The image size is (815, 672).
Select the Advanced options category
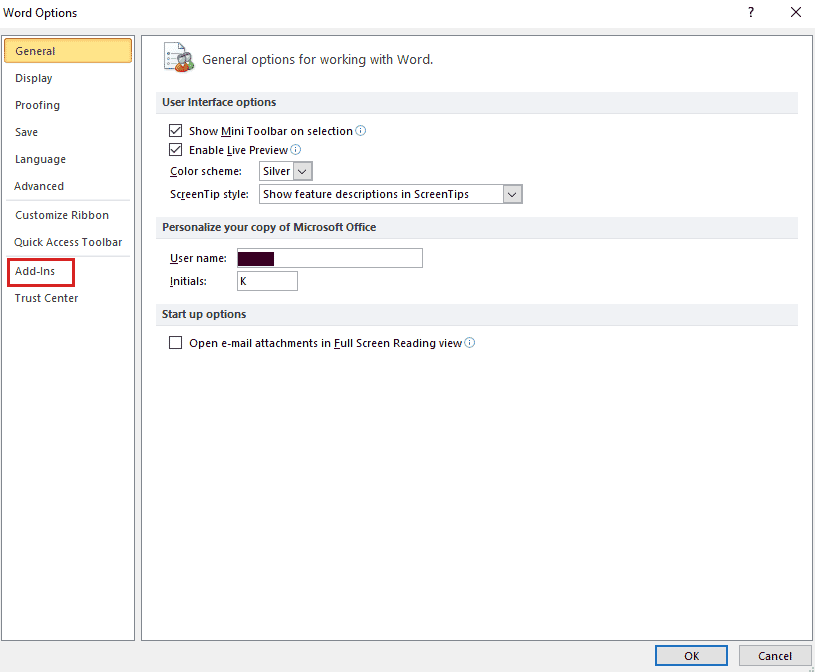(x=39, y=186)
